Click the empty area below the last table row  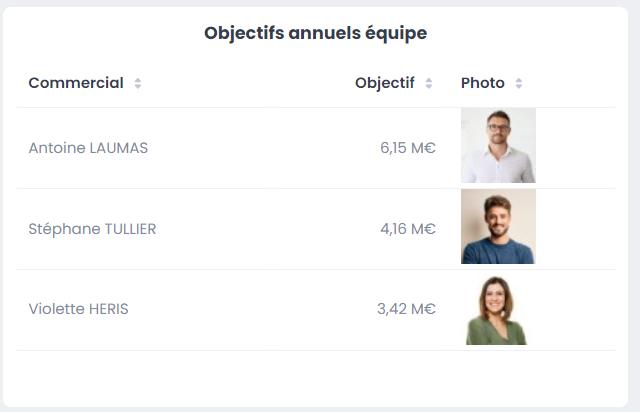click(x=316, y=377)
